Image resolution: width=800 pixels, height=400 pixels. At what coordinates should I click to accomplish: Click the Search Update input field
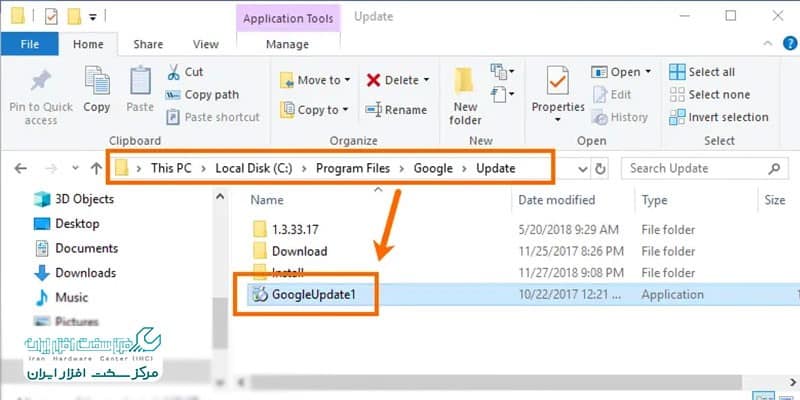[x=704, y=168]
